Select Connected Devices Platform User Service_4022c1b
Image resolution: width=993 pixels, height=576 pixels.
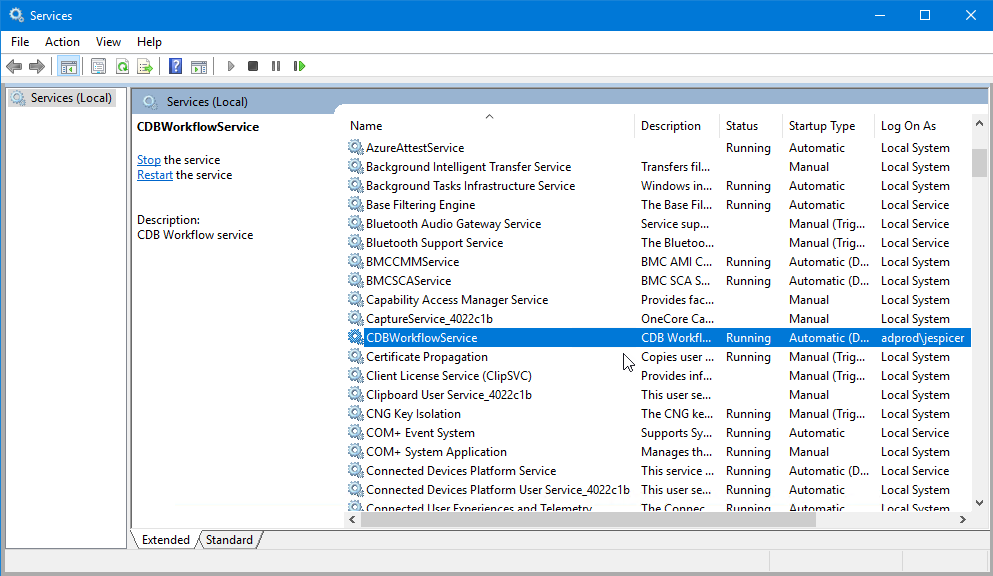click(x=498, y=489)
